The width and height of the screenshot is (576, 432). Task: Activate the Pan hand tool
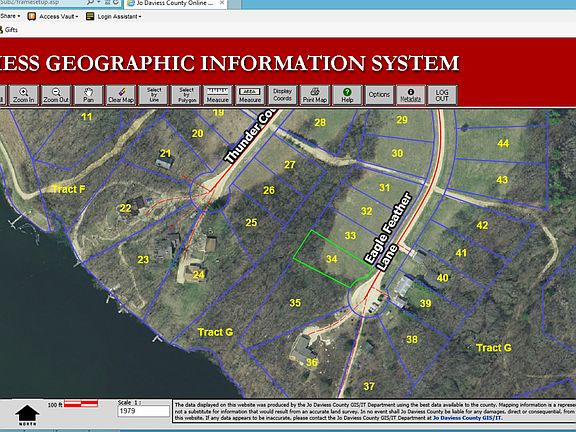click(88, 95)
